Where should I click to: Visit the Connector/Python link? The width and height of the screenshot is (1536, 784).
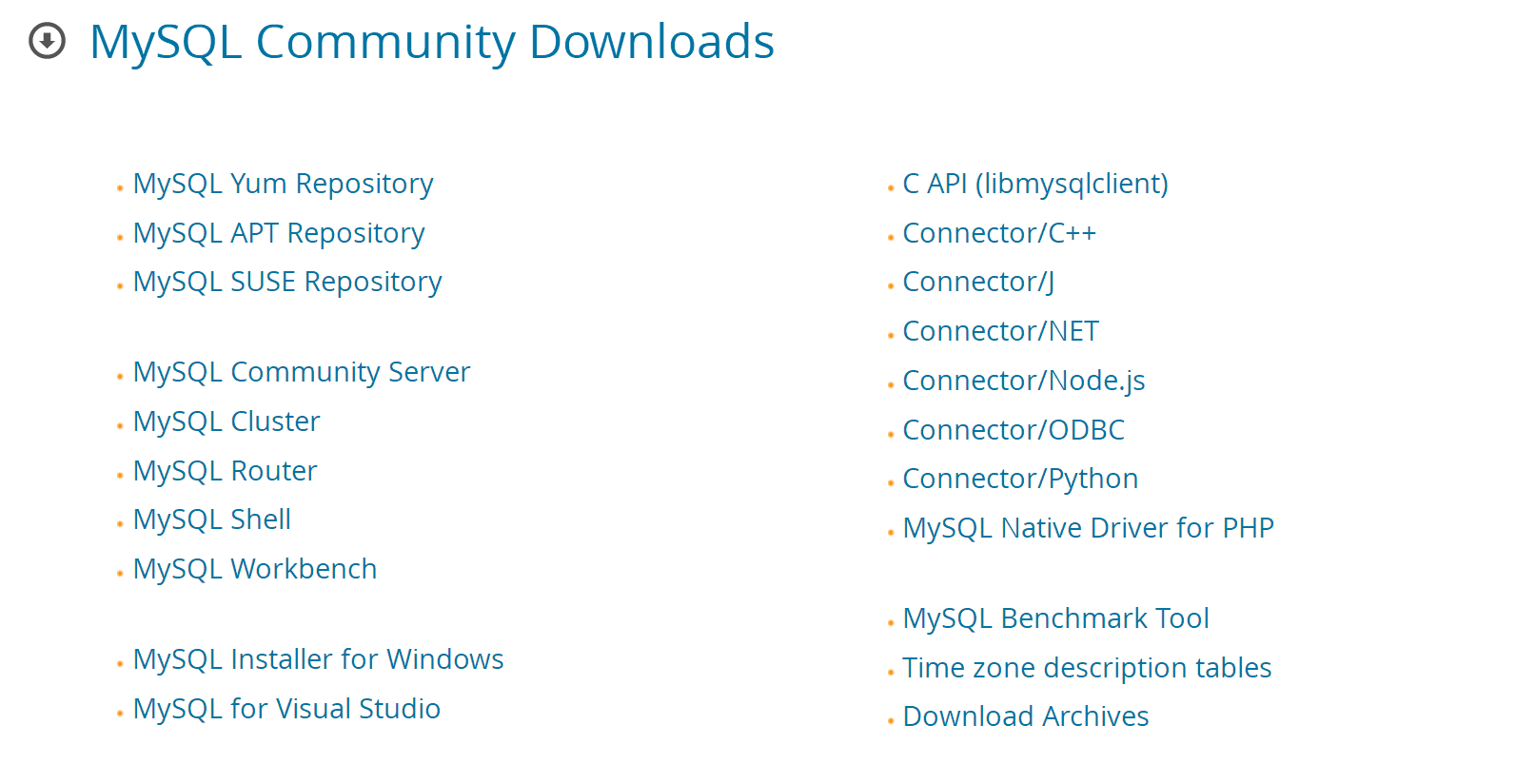[1020, 479]
